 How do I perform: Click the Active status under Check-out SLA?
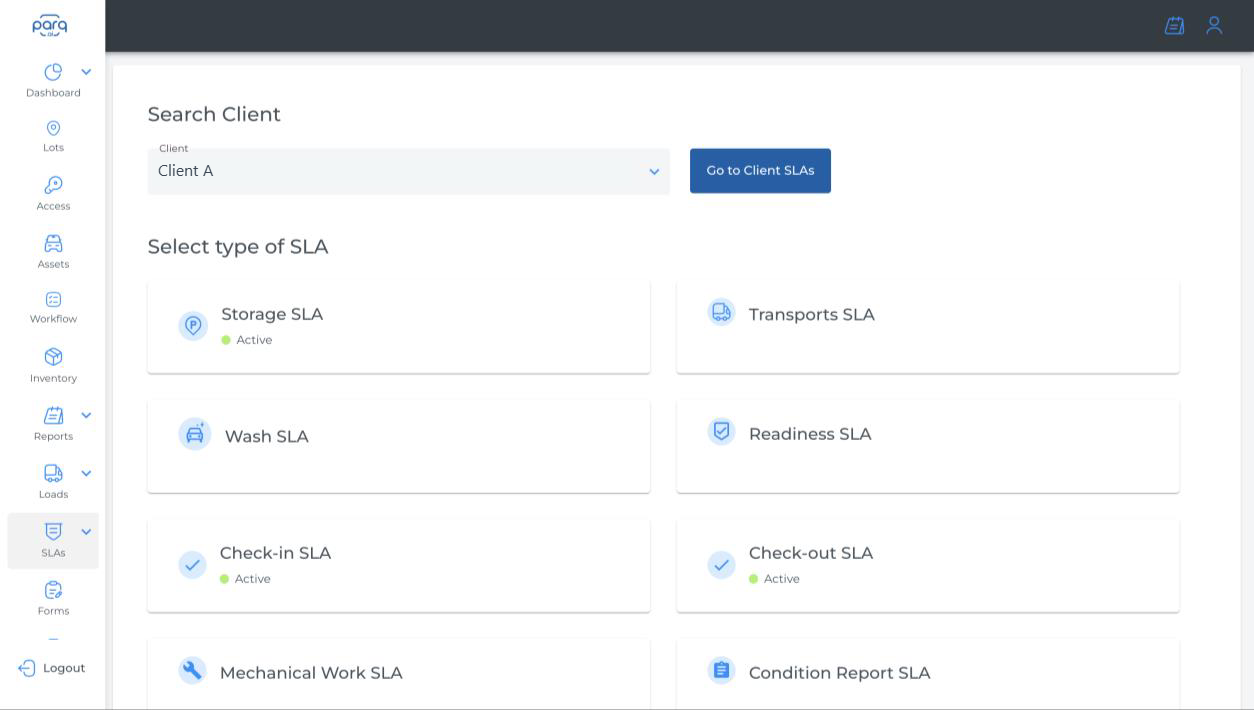(x=774, y=579)
